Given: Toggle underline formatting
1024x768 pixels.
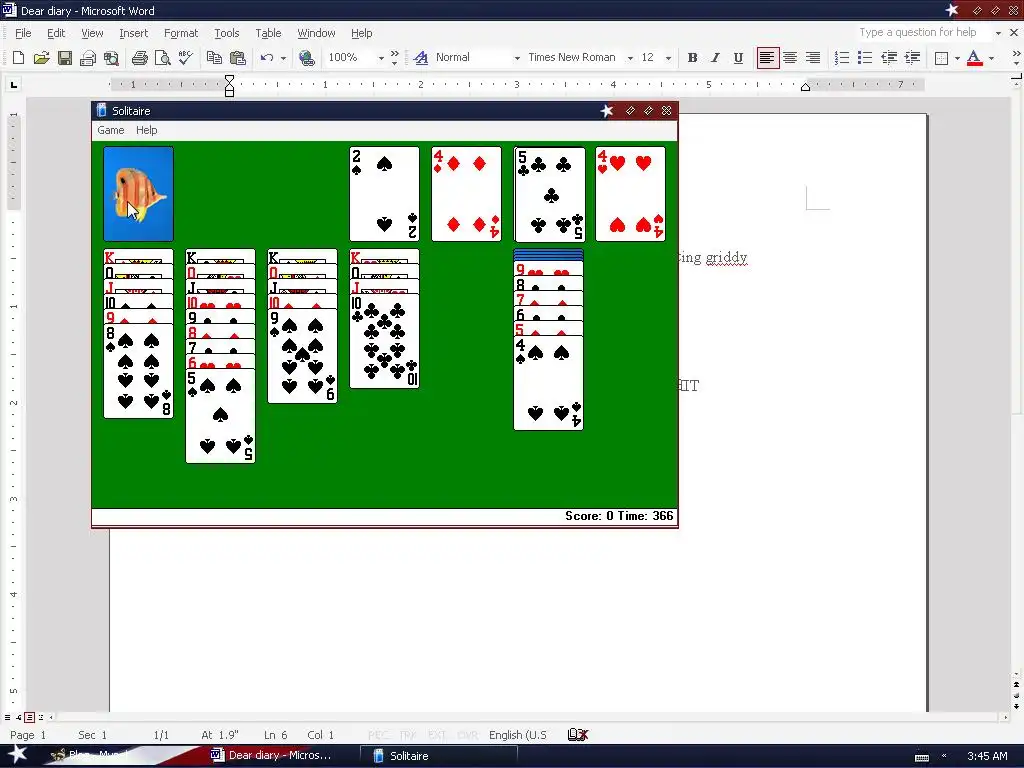Looking at the screenshot, I should click(x=739, y=57).
